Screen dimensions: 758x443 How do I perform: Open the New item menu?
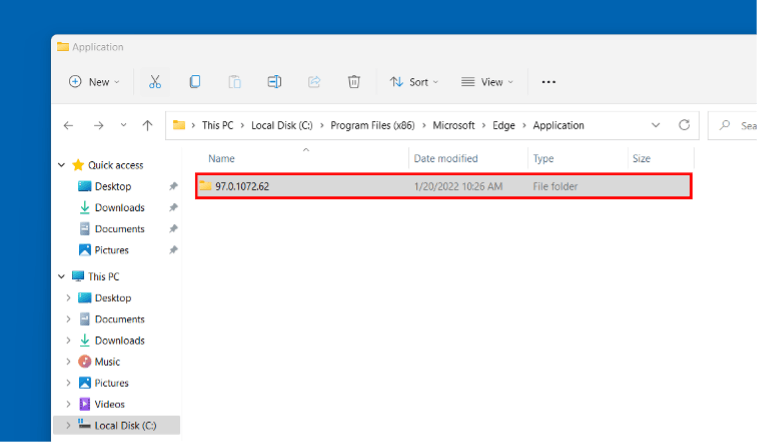[x=94, y=82]
